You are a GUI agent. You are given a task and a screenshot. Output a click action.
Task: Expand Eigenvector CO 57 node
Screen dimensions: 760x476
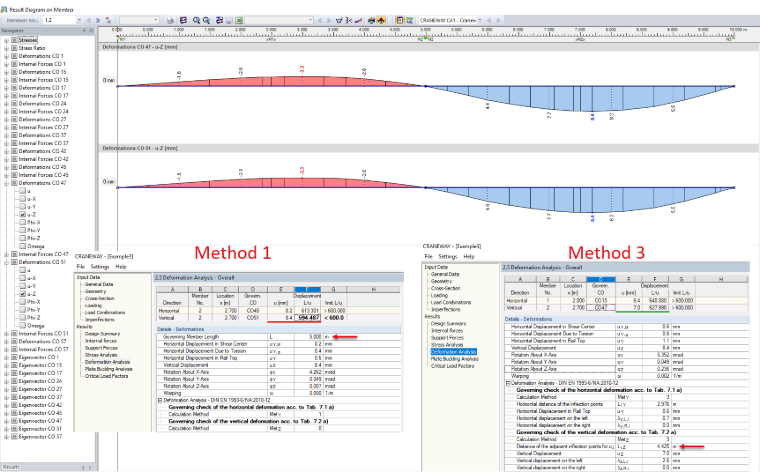coord(6,437)
